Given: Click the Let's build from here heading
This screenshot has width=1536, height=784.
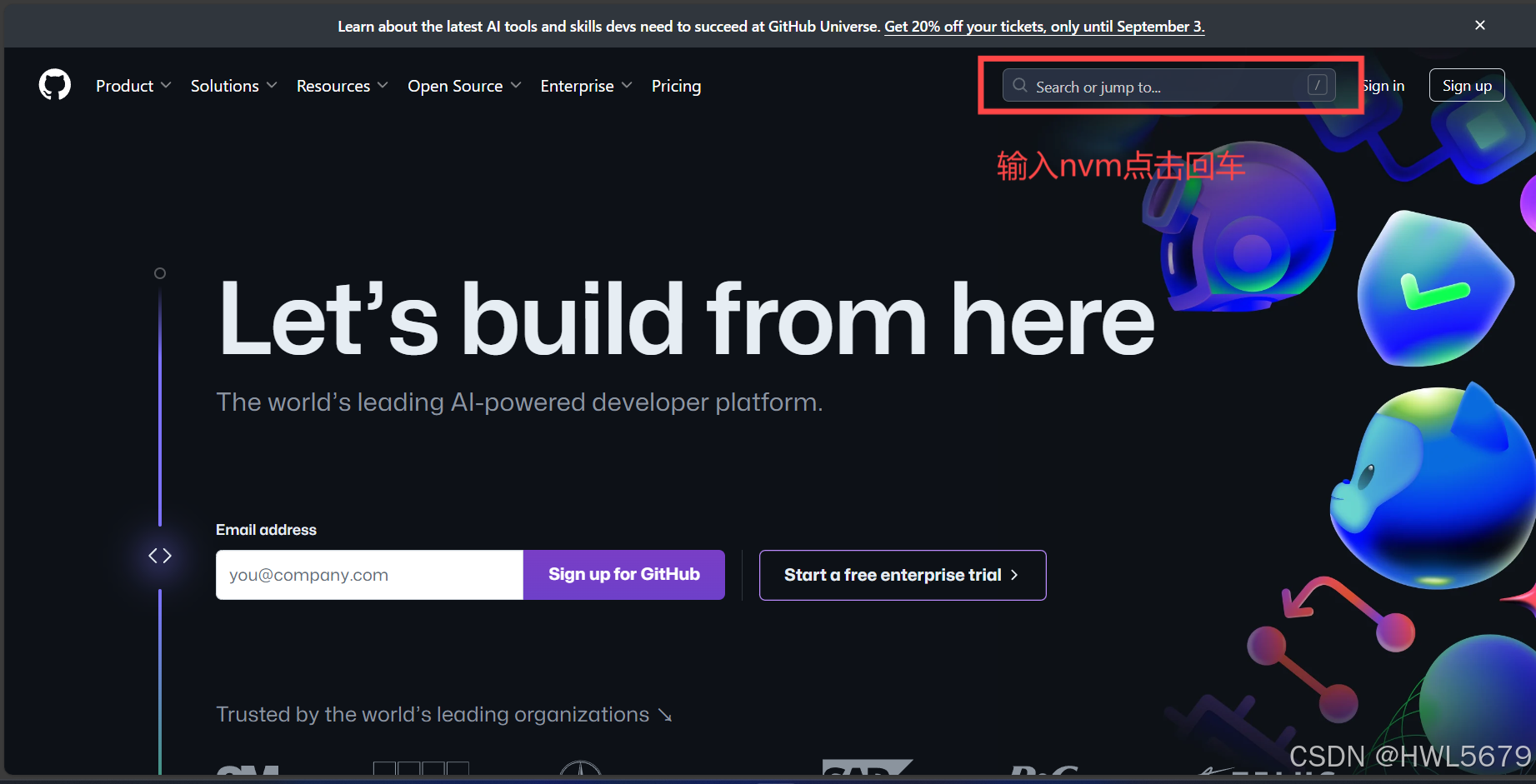Looking at the screenshot, I should pos(686,319).
